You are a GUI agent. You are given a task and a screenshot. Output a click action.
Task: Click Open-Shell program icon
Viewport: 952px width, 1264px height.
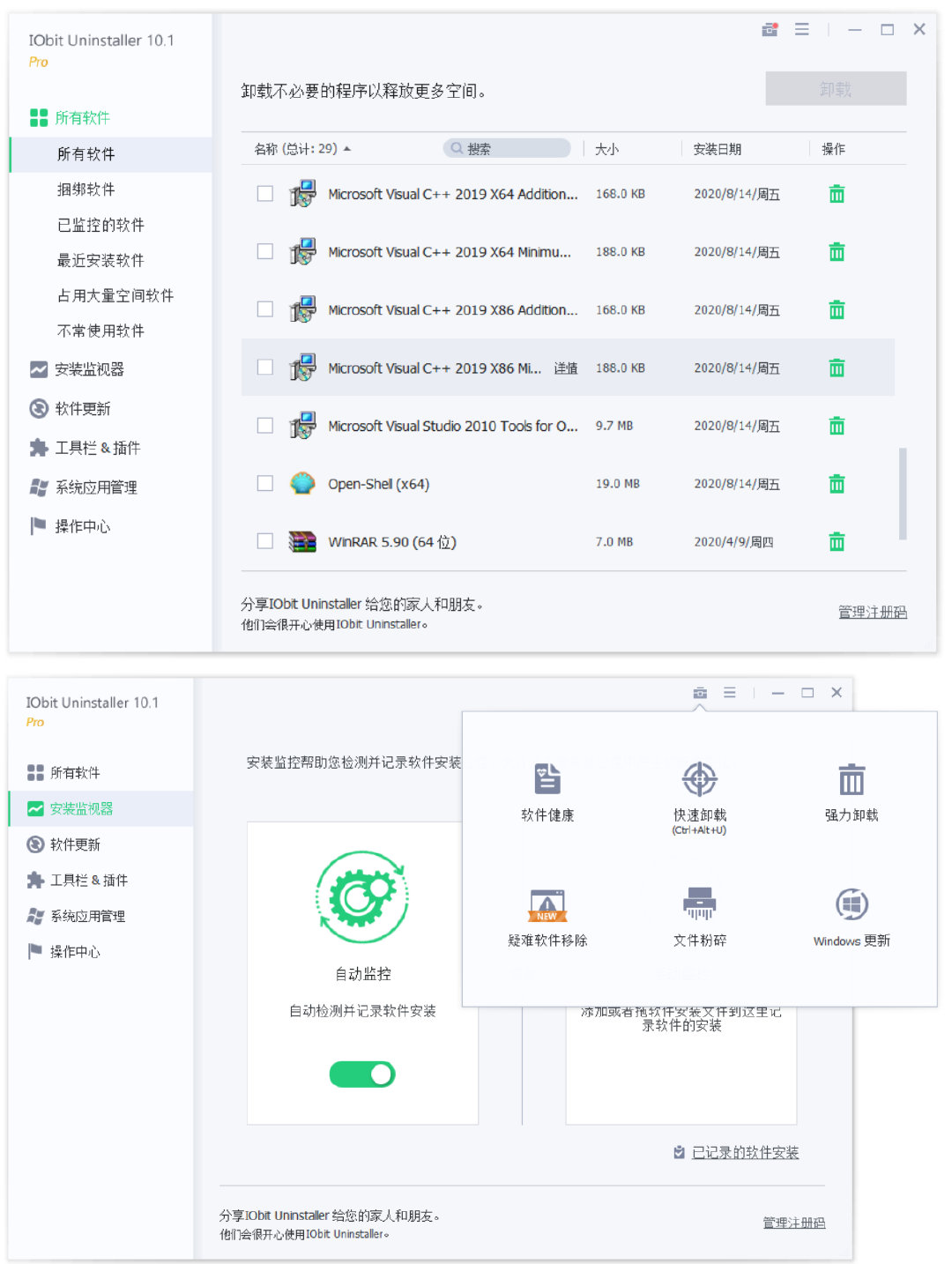pos(302,484)
